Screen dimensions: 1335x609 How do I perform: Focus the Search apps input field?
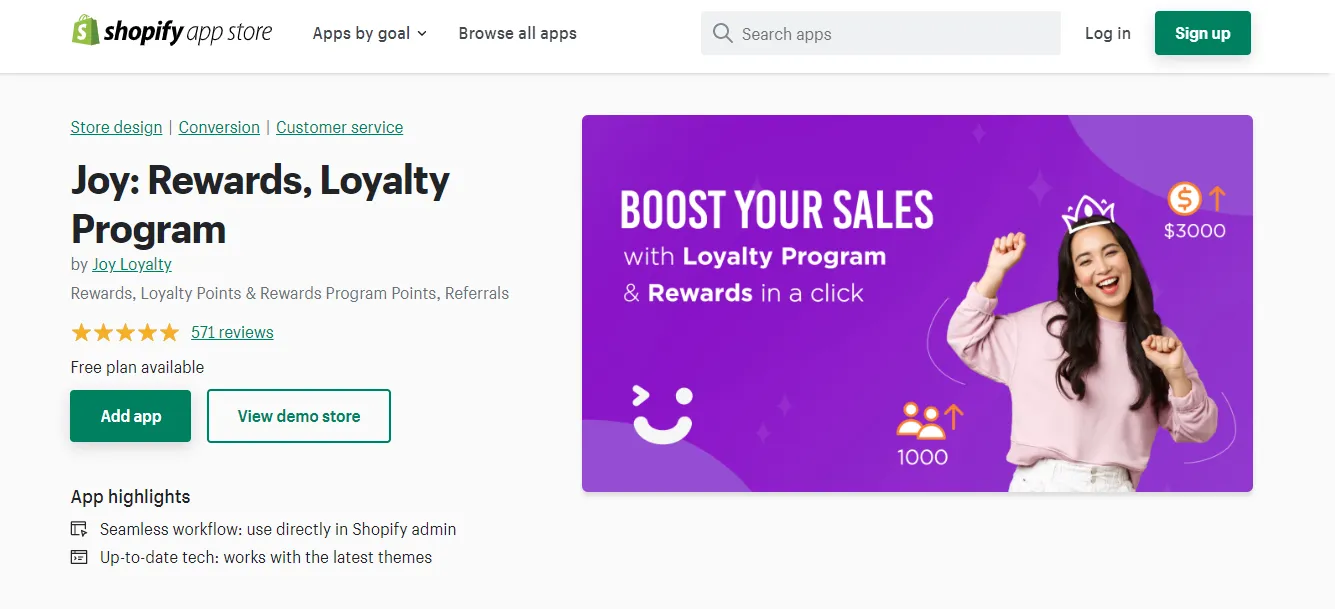[880, 33]
